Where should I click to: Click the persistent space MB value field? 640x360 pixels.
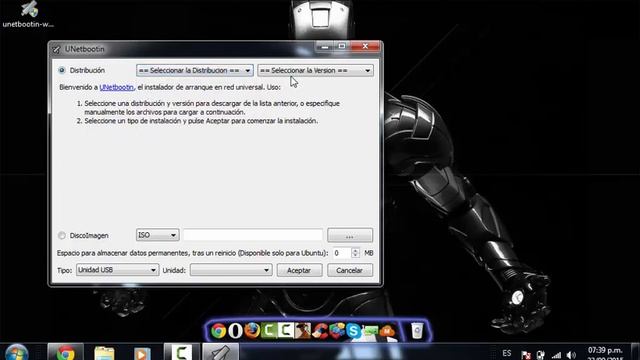[x=342, y=253]
